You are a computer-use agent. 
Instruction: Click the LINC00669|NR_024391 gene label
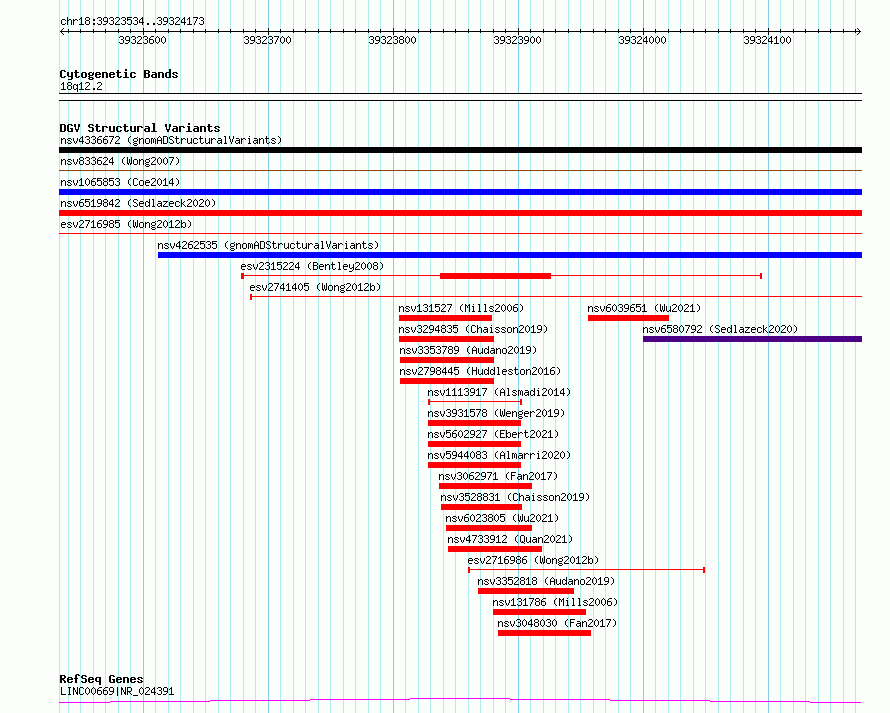[117, 691]
